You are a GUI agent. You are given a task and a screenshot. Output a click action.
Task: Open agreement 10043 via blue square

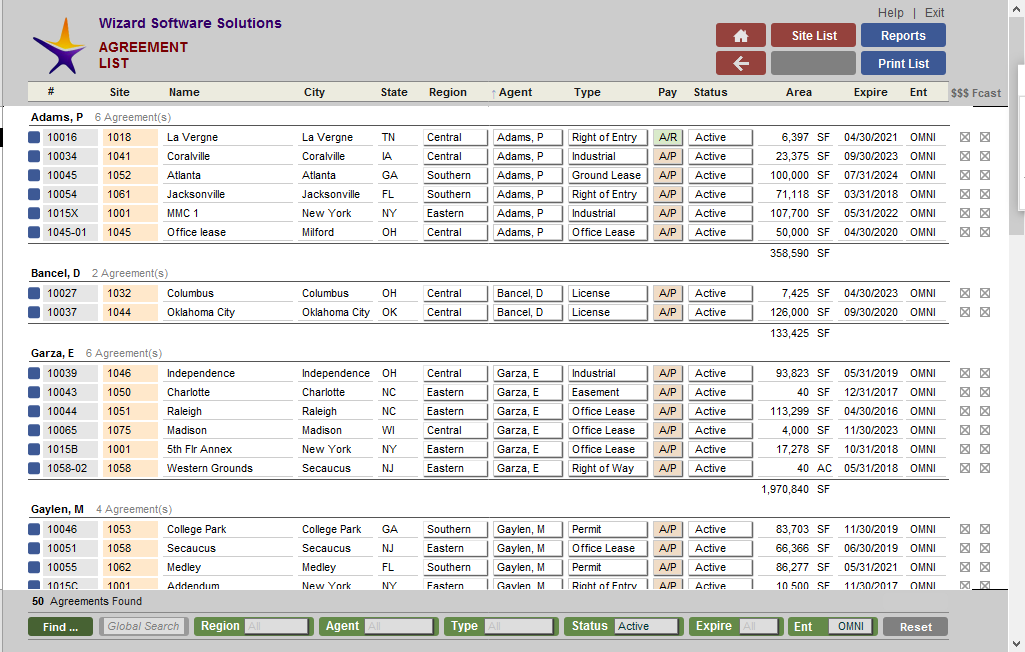tap(34, 392)
